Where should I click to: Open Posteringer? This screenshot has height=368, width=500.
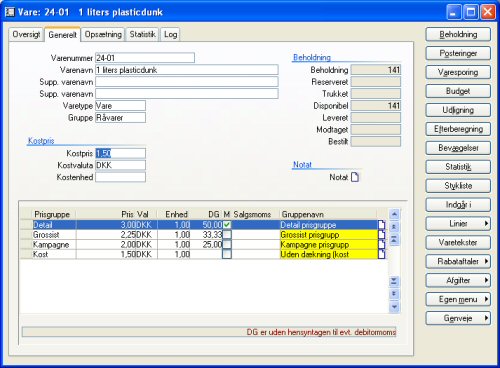(458, 53)
